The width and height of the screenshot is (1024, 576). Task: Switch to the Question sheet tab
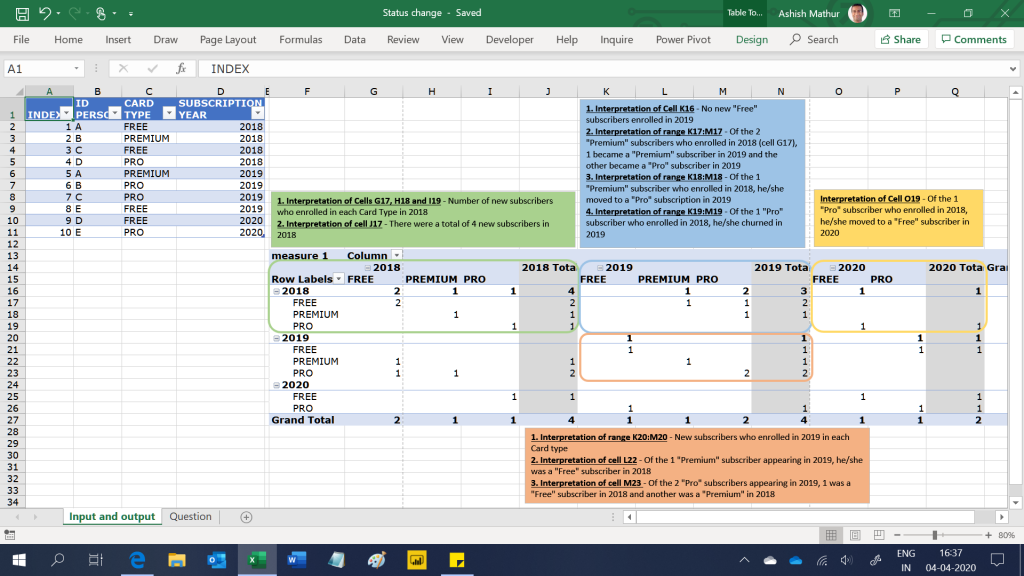[x=190, y=517]
